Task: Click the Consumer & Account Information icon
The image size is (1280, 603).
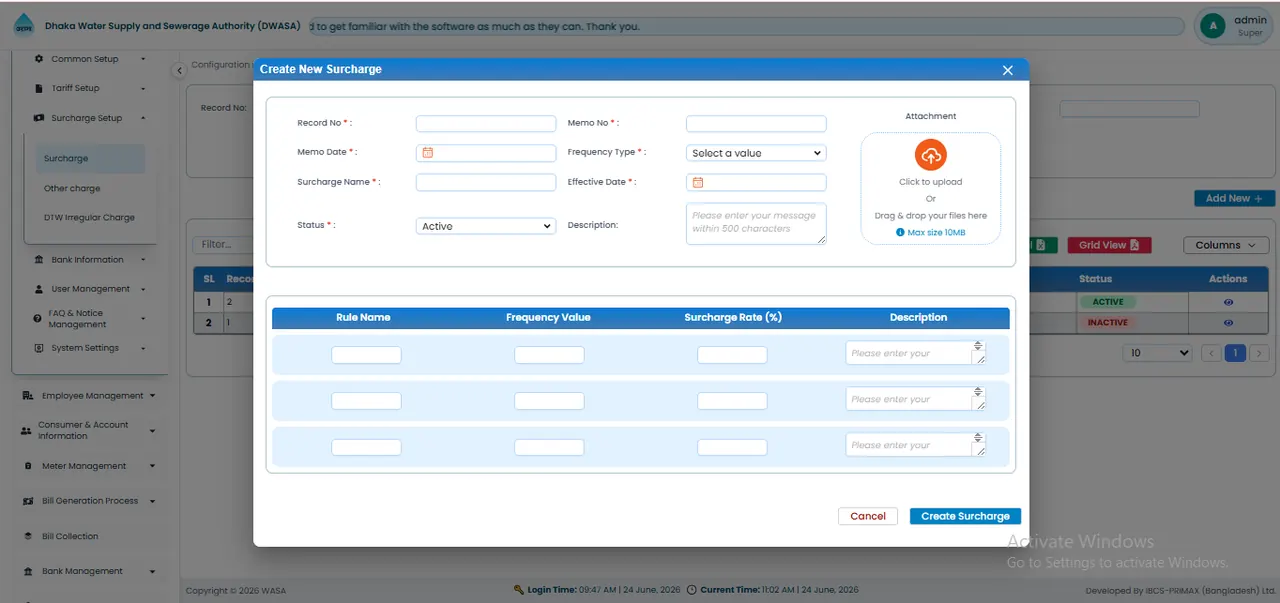Action: coord(26,431)
